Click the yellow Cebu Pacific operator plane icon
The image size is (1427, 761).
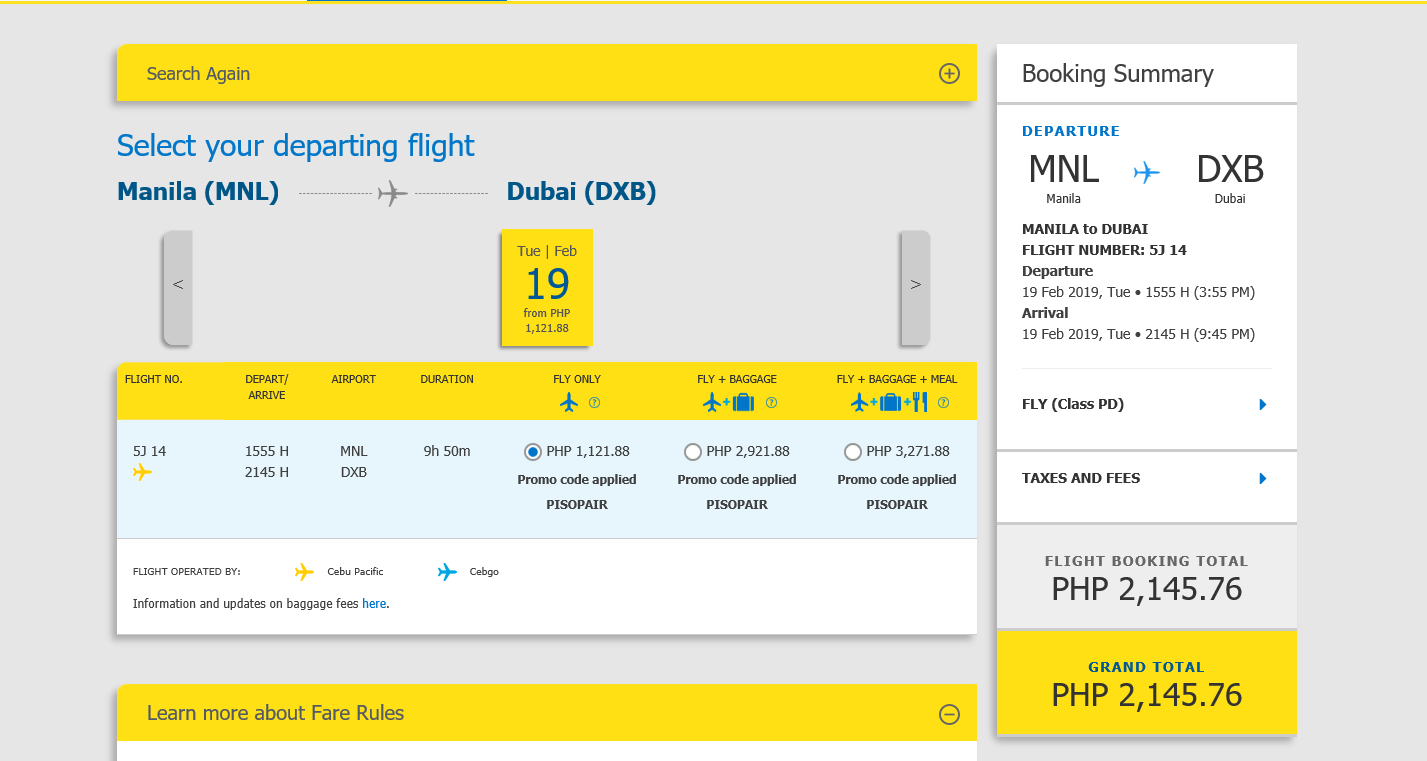tap(304, 572)
